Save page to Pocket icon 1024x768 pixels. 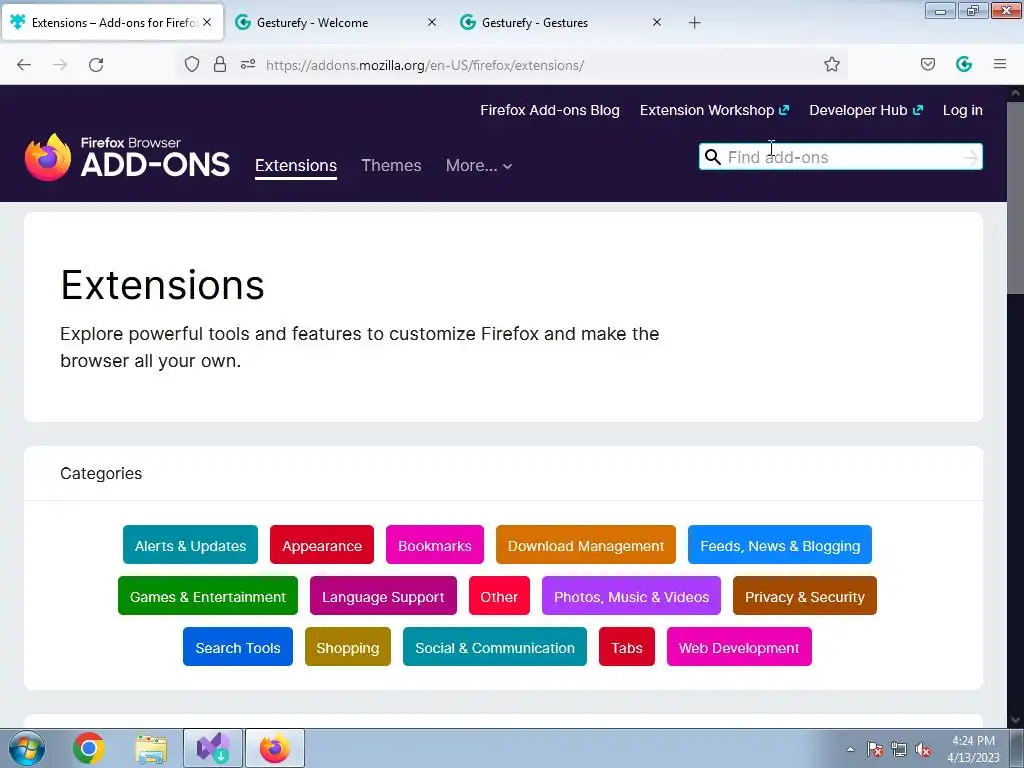point(927,64)
